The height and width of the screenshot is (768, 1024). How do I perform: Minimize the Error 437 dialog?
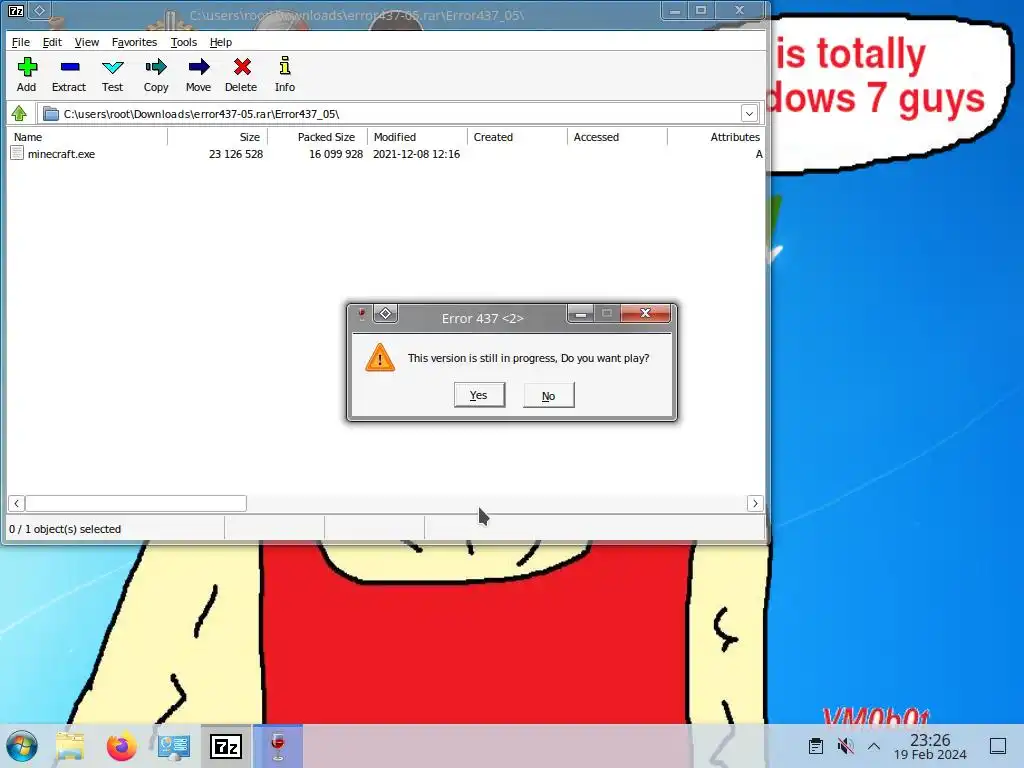tap(580, 313)
